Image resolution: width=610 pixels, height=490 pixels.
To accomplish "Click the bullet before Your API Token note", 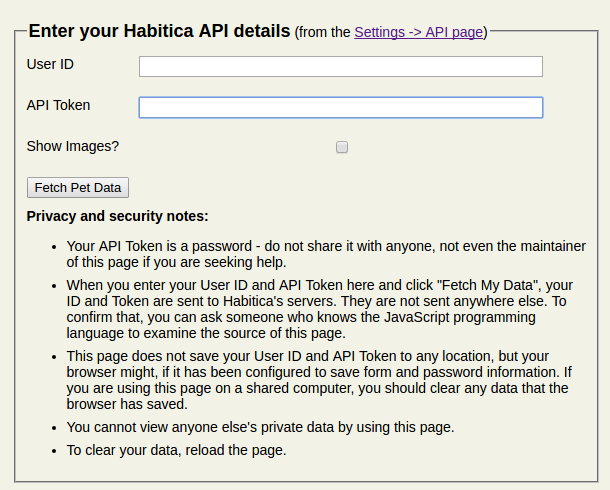I will [x=54, y=246].
